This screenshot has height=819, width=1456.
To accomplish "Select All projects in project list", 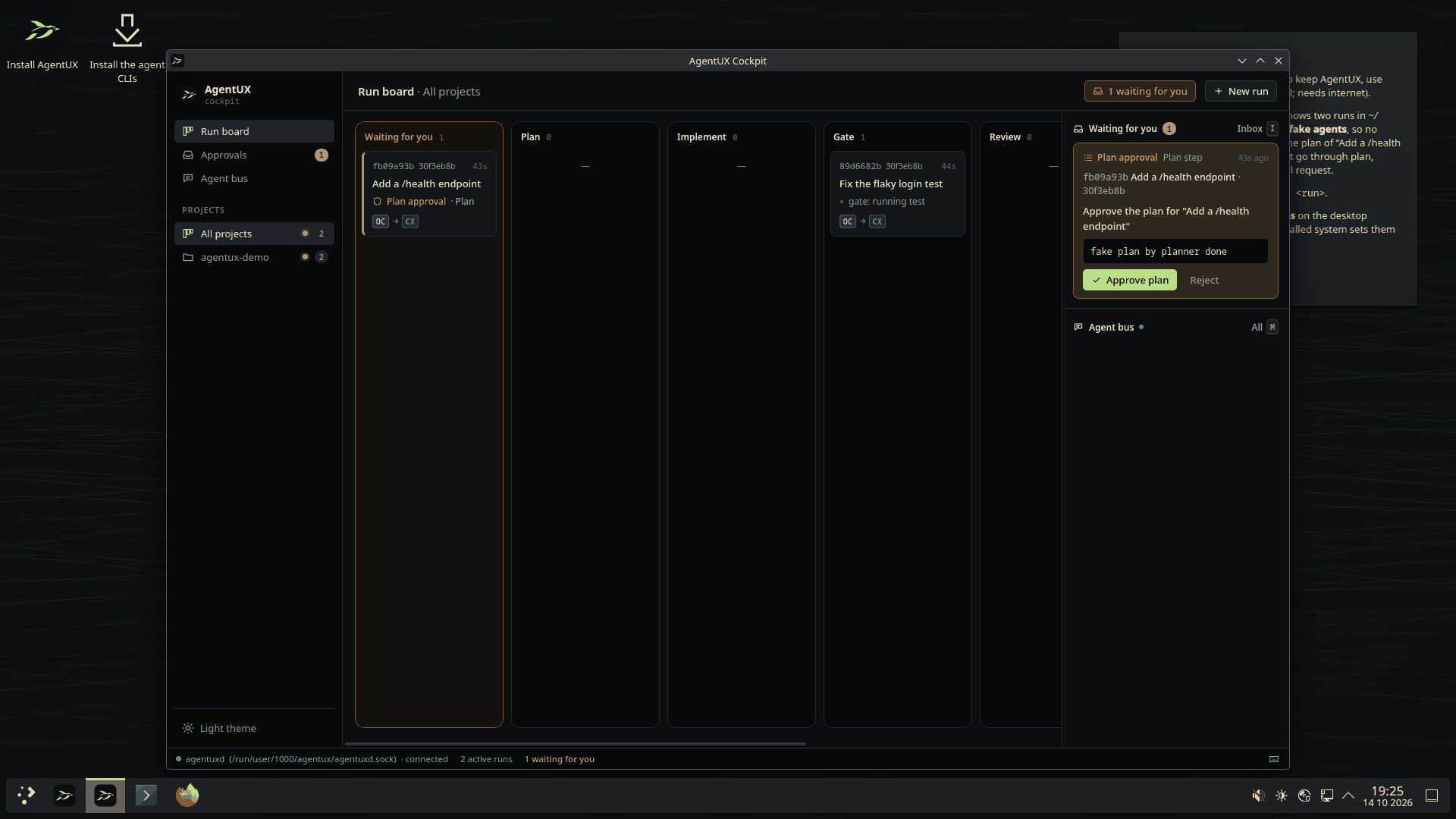I will point(254,234).
